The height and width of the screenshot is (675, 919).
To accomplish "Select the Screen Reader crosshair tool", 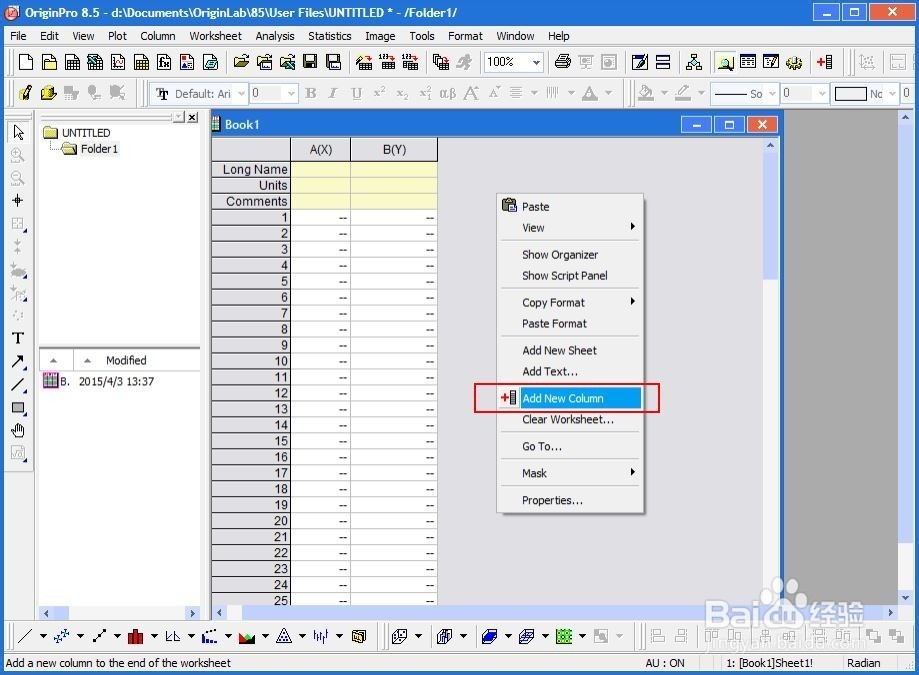I will [x=18, y=200].
